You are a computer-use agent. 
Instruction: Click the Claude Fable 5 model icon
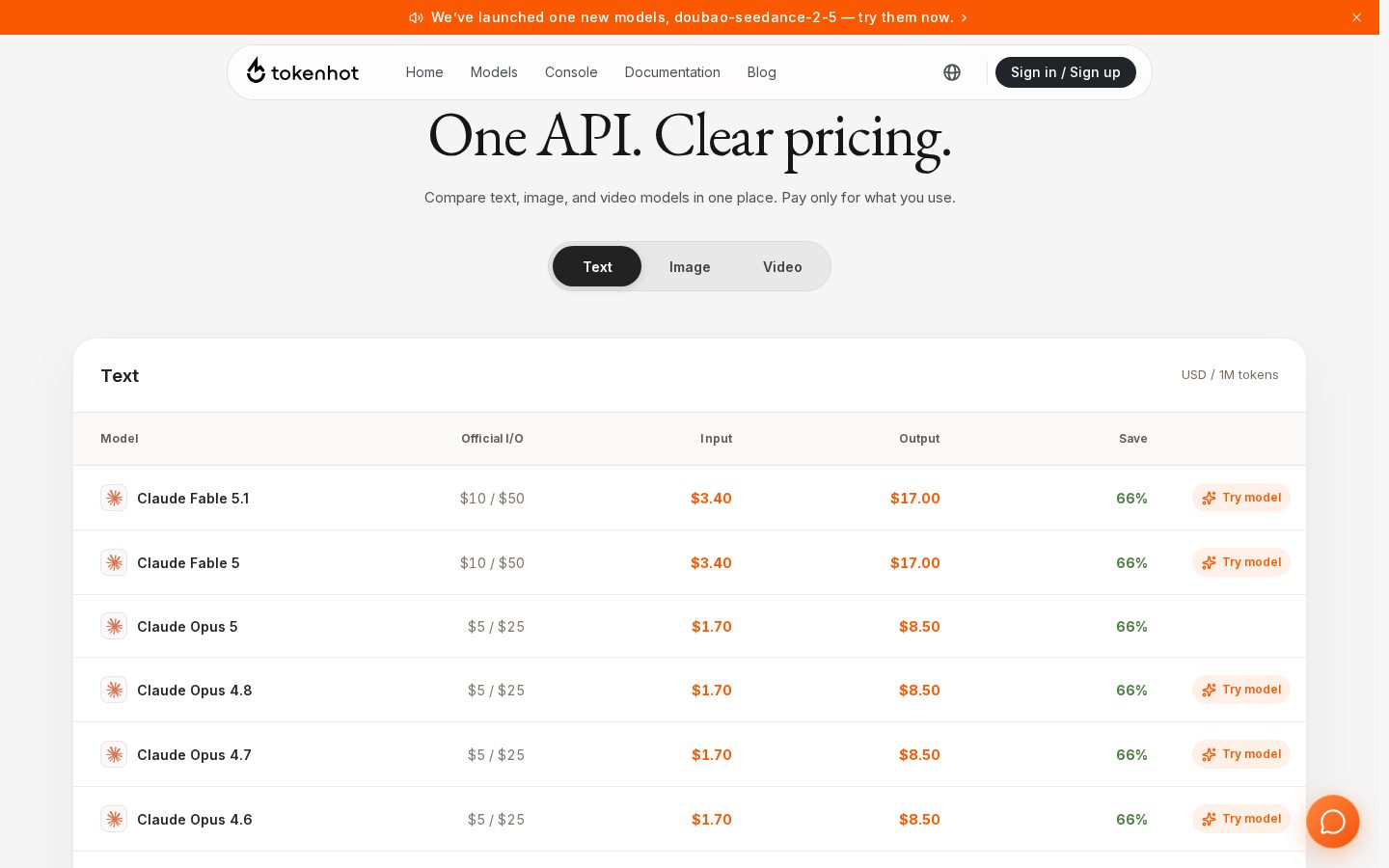tap(114, 562)
